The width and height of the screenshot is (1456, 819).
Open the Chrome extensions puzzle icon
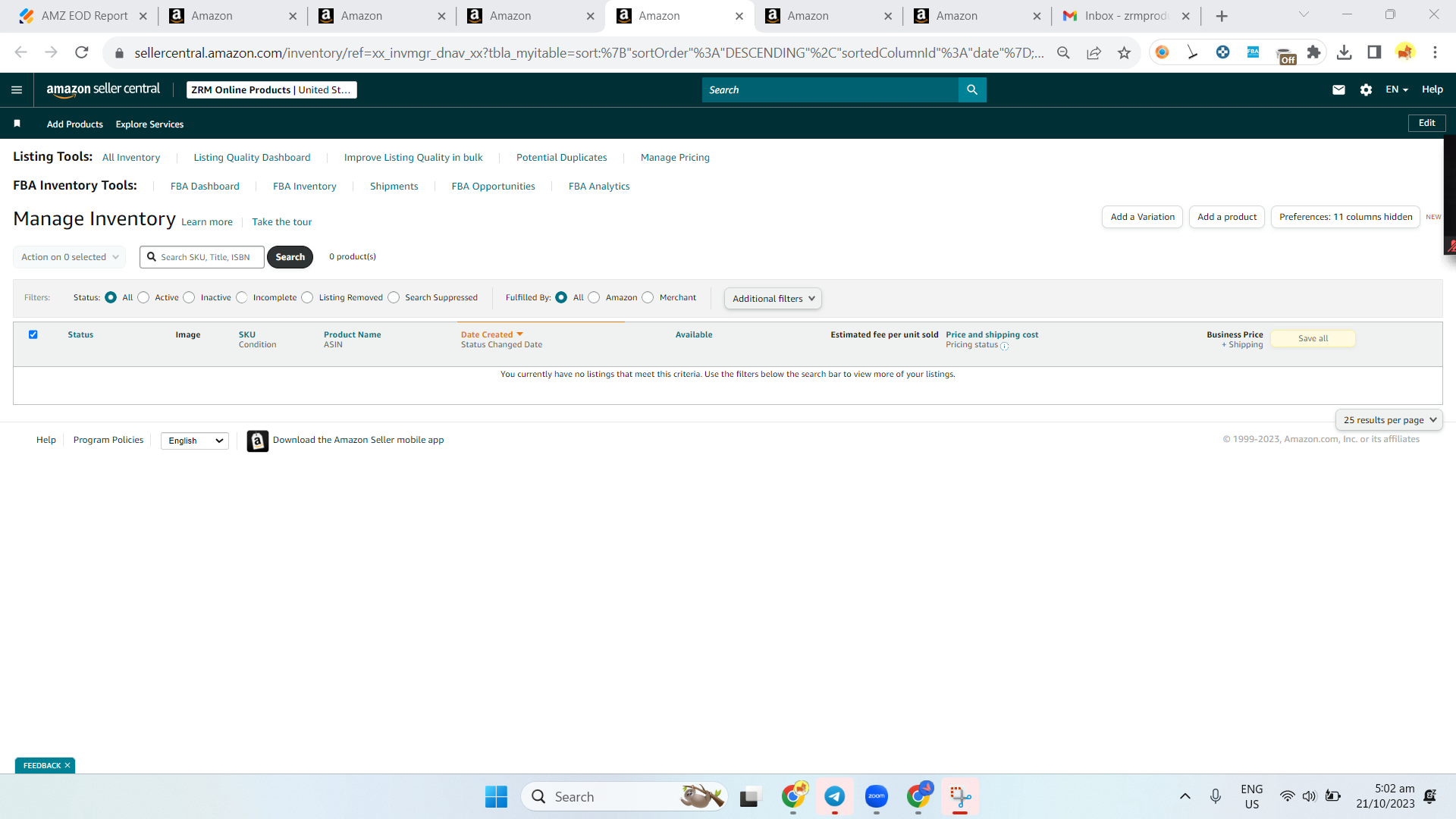[x=1313, y=52]
